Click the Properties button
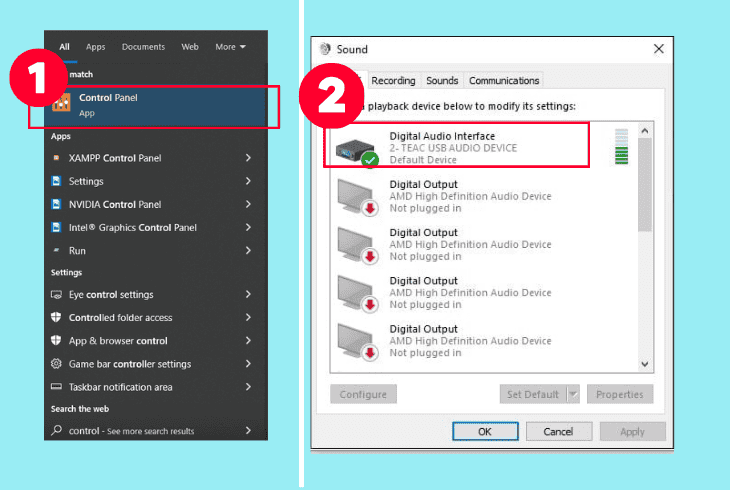730x490 pixels. point(620,394)
